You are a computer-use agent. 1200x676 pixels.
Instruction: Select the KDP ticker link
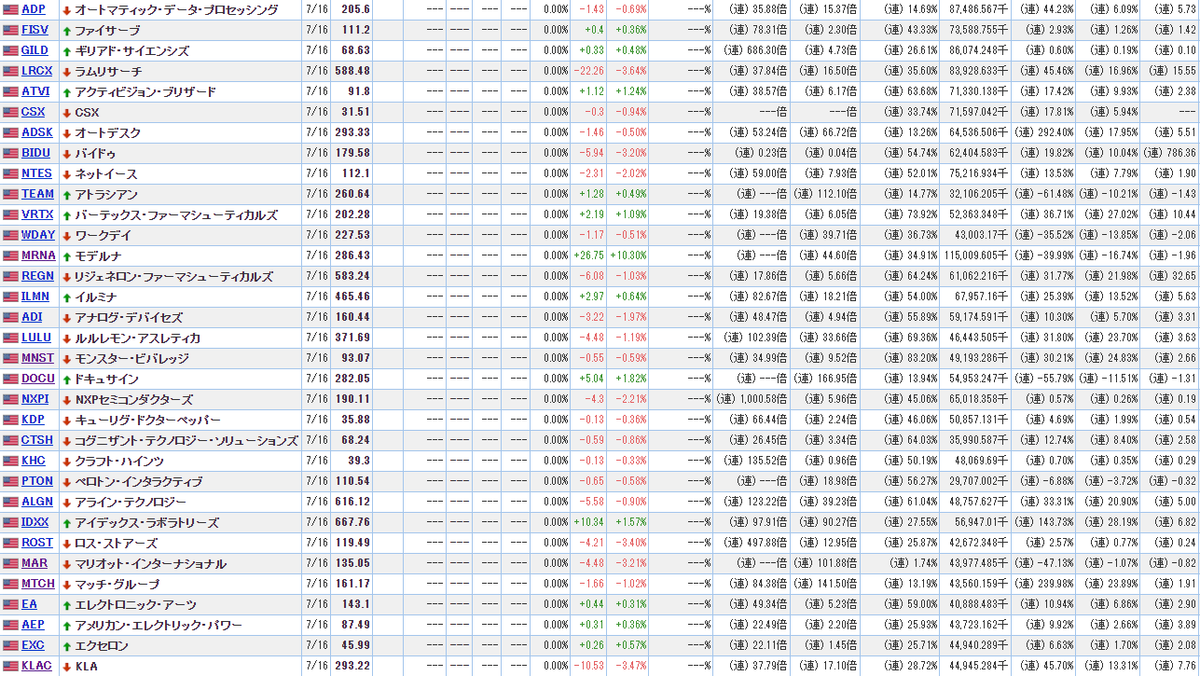pyautogui.click(x=33, y=419)
